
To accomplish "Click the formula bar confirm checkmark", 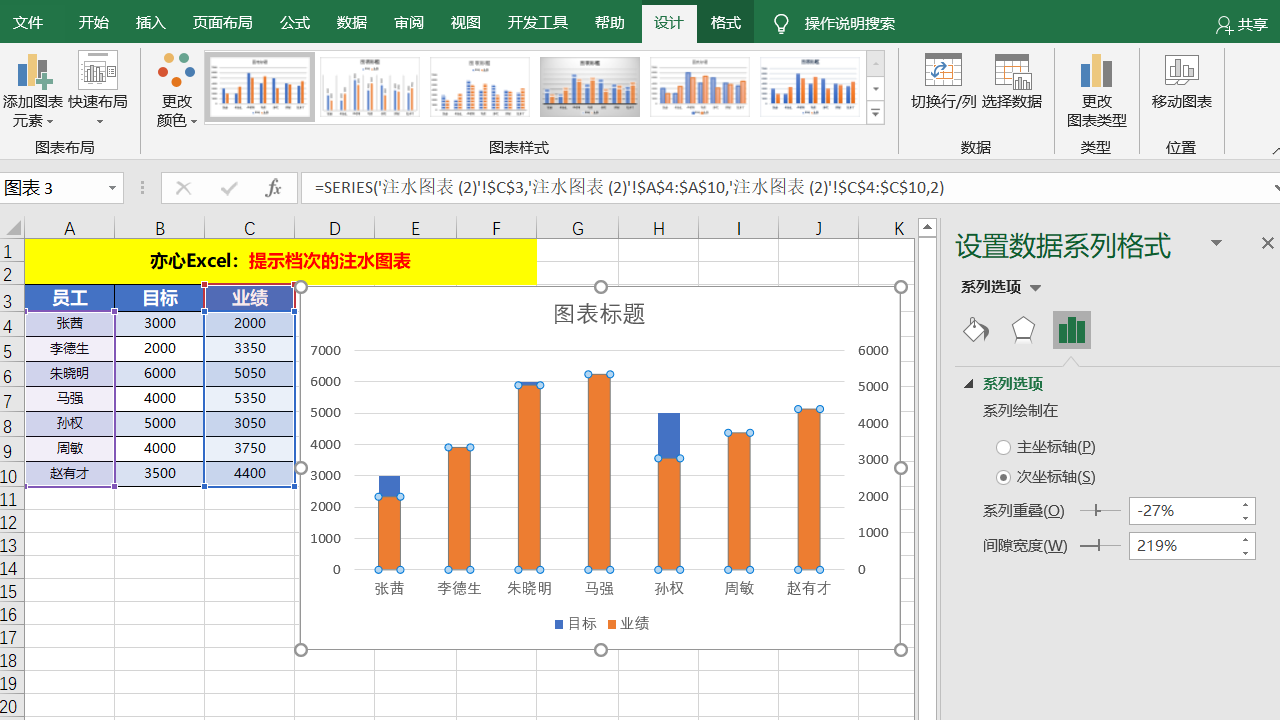I will click(229, 187).
